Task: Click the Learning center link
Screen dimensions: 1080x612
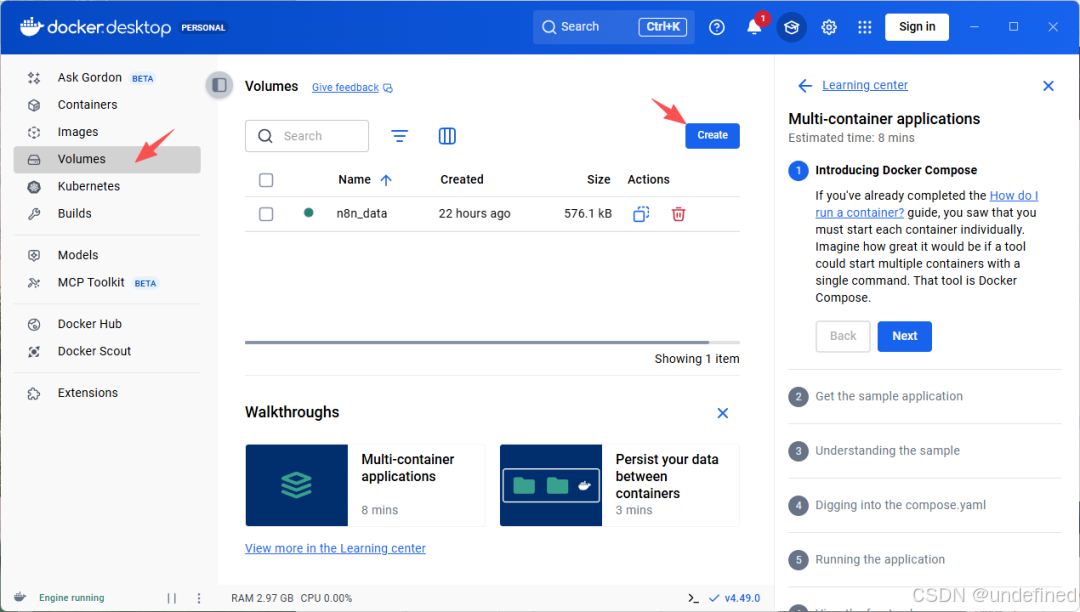Action: click(865, 85)
